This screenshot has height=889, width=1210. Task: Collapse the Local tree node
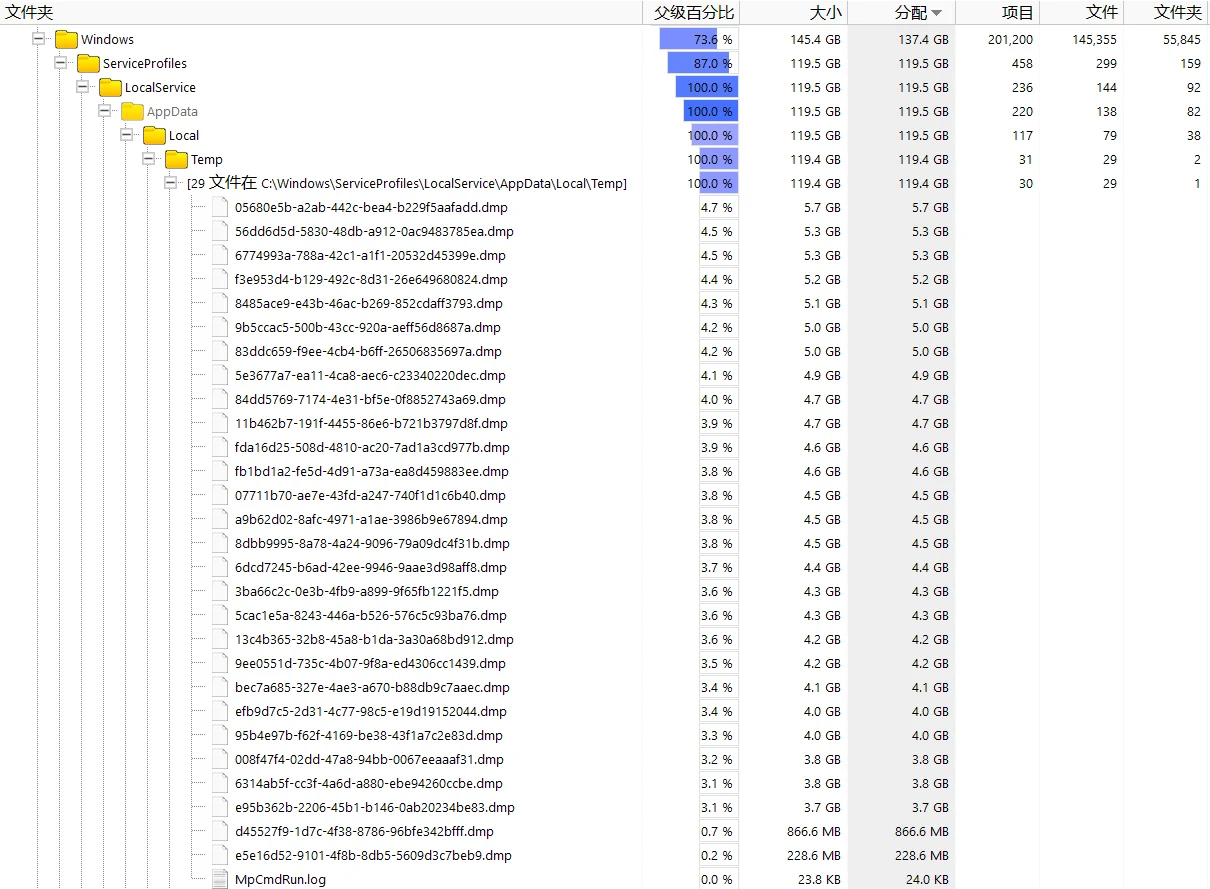point(126,135)
